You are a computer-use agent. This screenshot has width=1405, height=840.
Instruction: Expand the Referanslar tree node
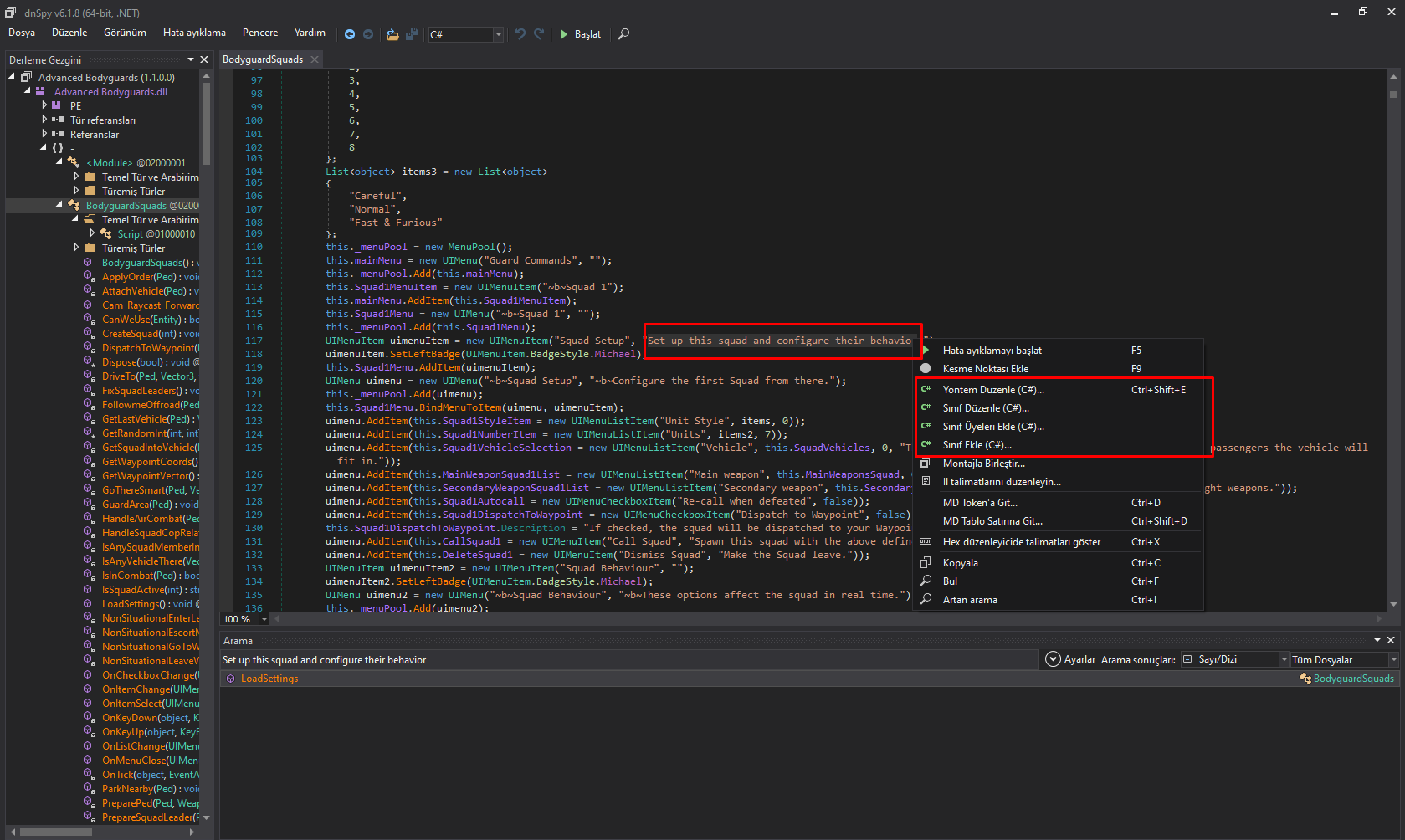44,135
